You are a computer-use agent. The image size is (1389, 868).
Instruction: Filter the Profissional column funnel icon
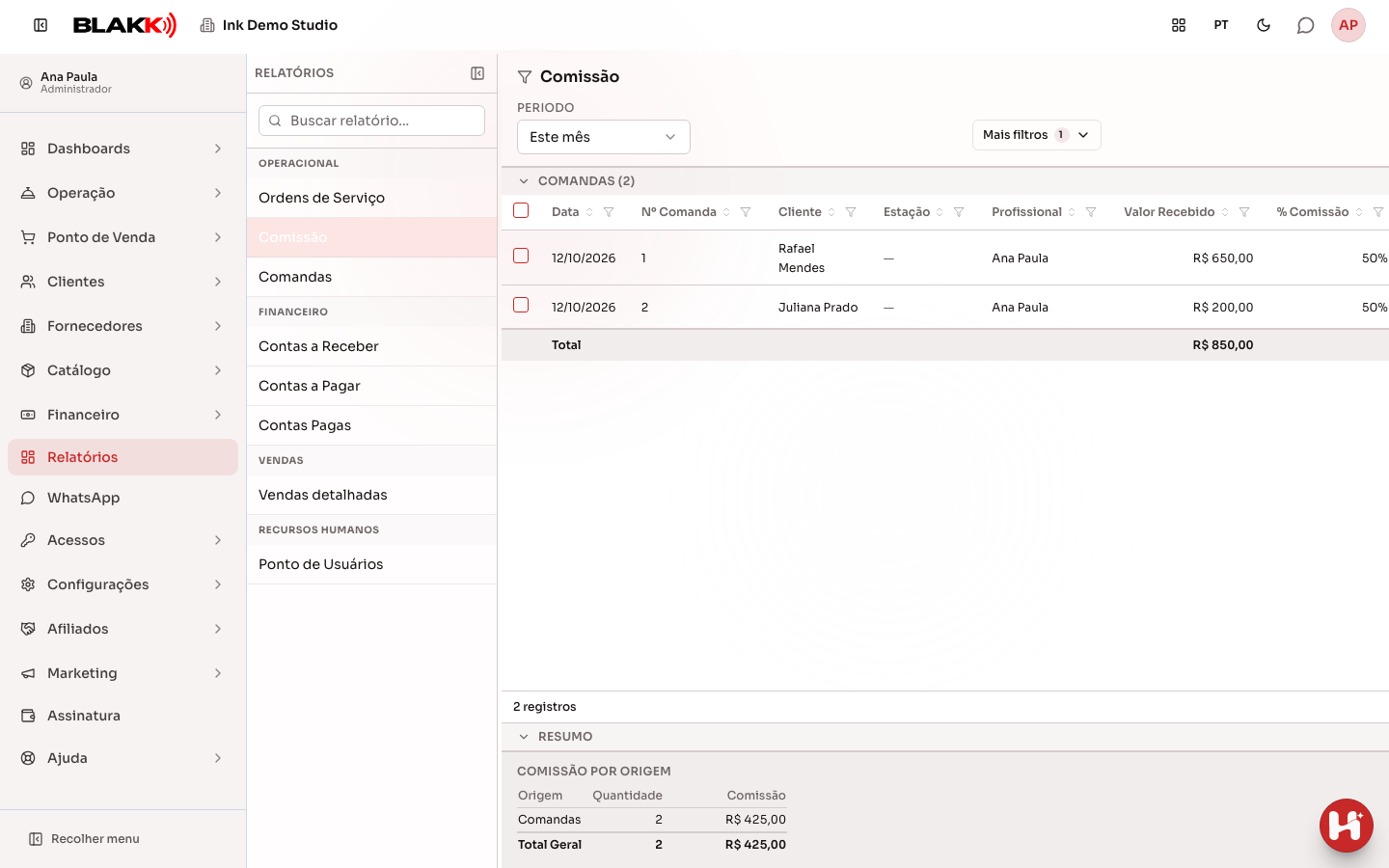tap(1091, 212)
